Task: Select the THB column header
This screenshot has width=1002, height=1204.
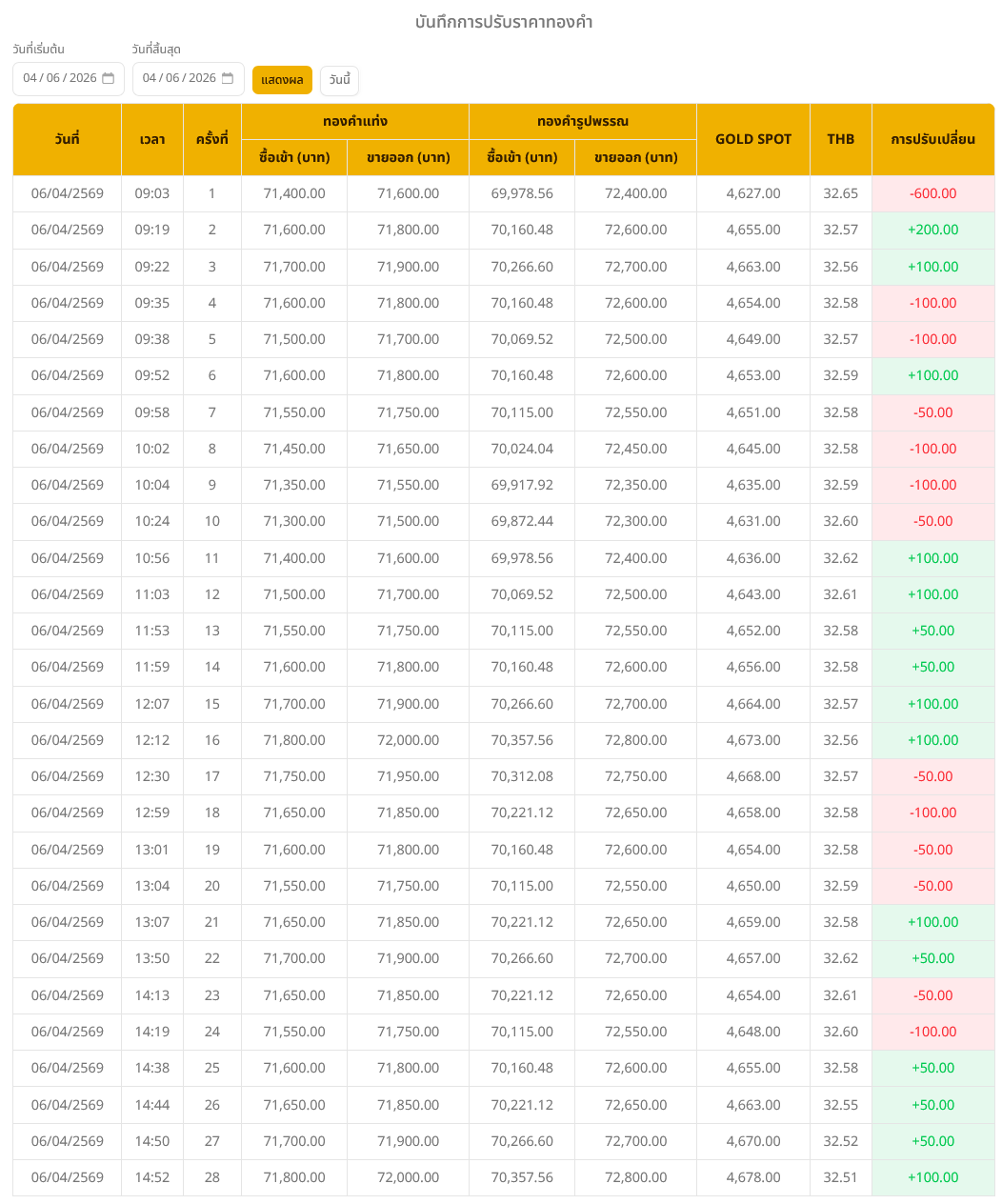Action: (x=840, y=139)
